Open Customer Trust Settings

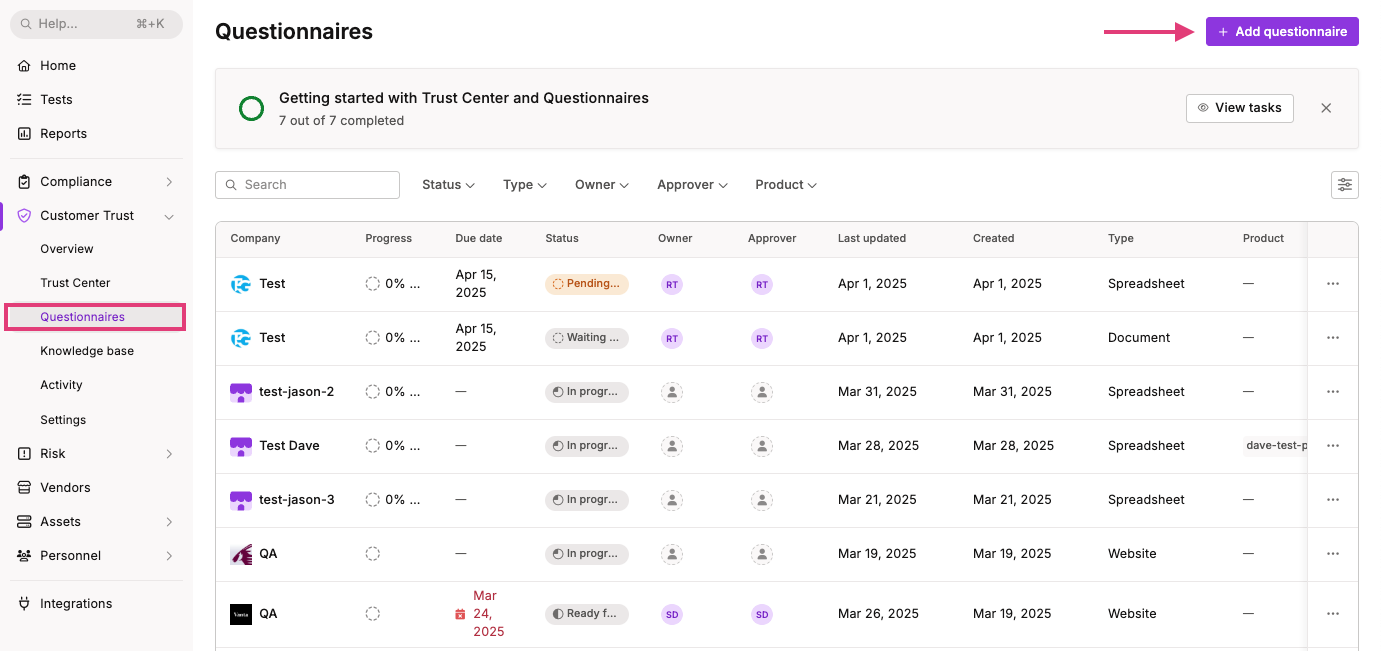tap(63, 420)
